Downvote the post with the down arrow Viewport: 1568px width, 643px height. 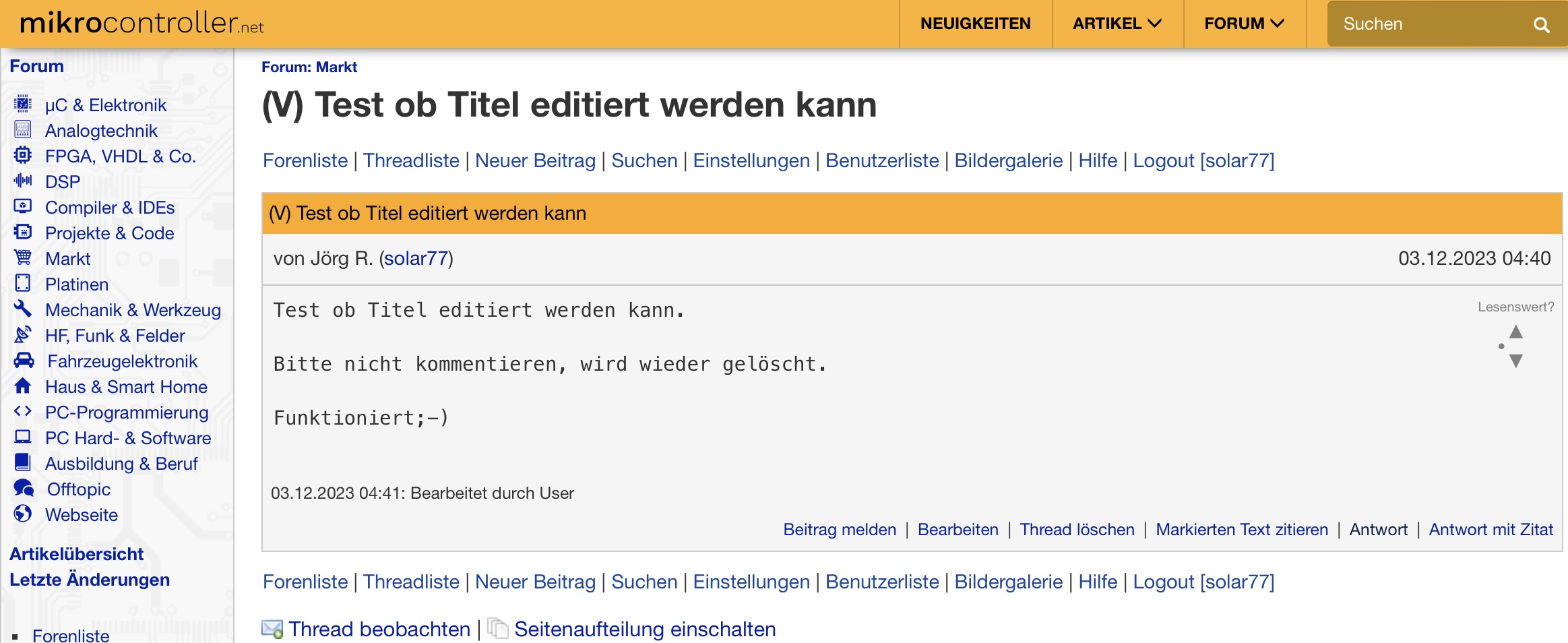click(1516, 361)
